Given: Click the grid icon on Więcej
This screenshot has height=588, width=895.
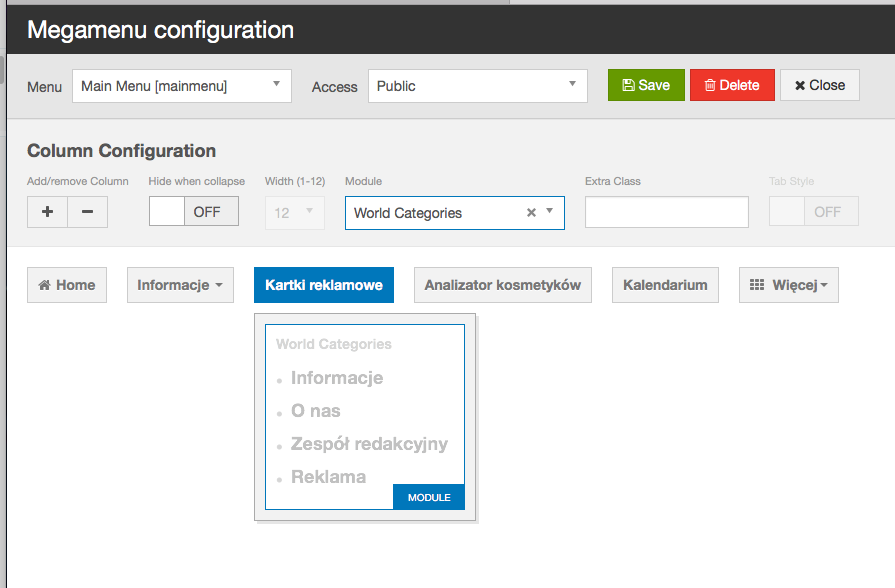Looking at the screenshot, I should point(758,285).
